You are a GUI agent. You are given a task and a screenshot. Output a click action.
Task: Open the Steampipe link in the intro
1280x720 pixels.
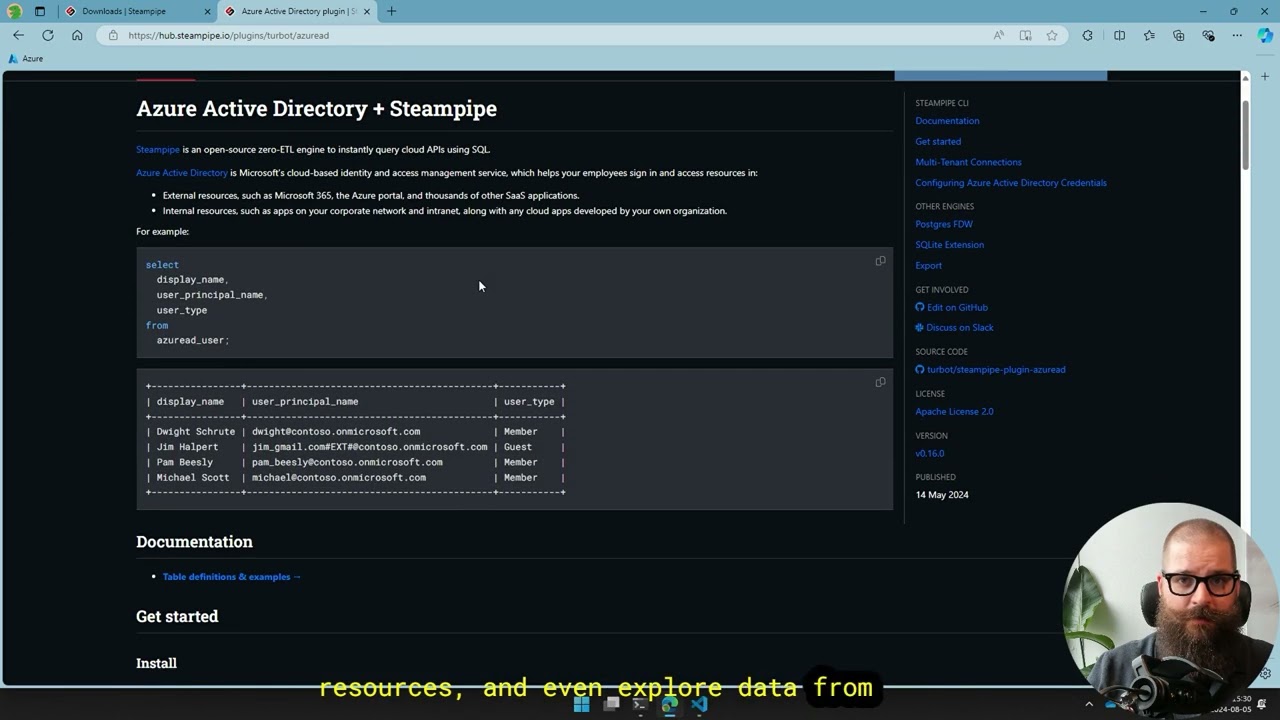158,149
